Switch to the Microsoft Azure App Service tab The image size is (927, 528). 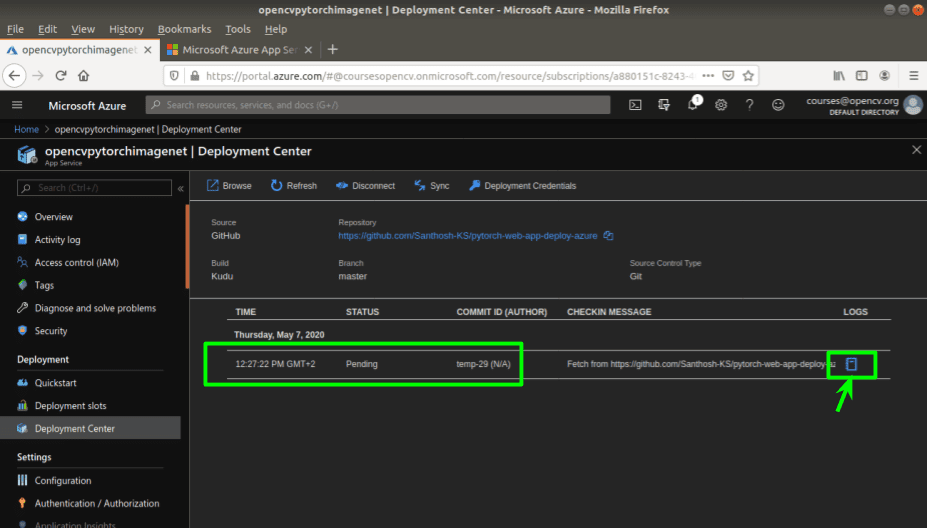coord(239,50)
